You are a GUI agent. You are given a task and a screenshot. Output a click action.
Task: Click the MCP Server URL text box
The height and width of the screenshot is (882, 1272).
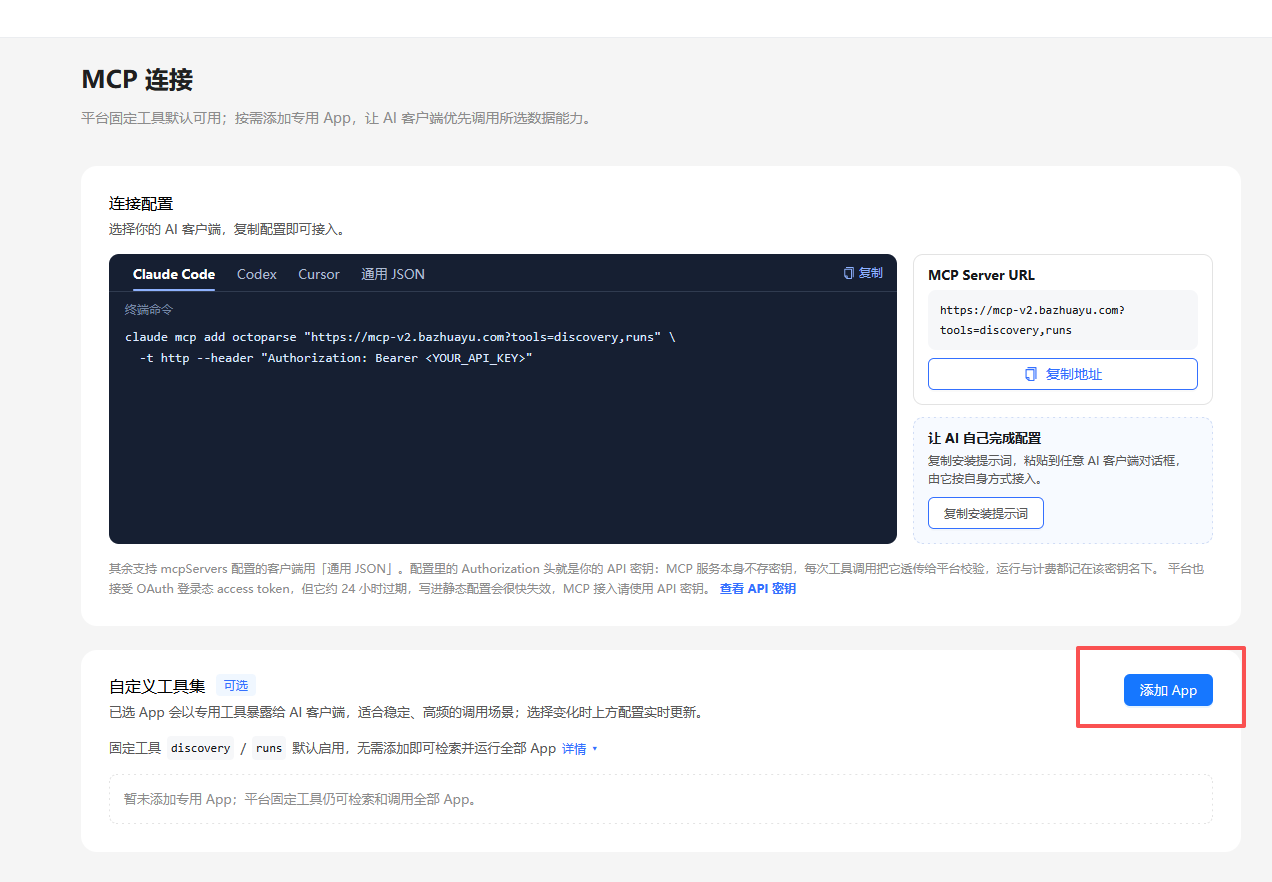(1063, 320)
